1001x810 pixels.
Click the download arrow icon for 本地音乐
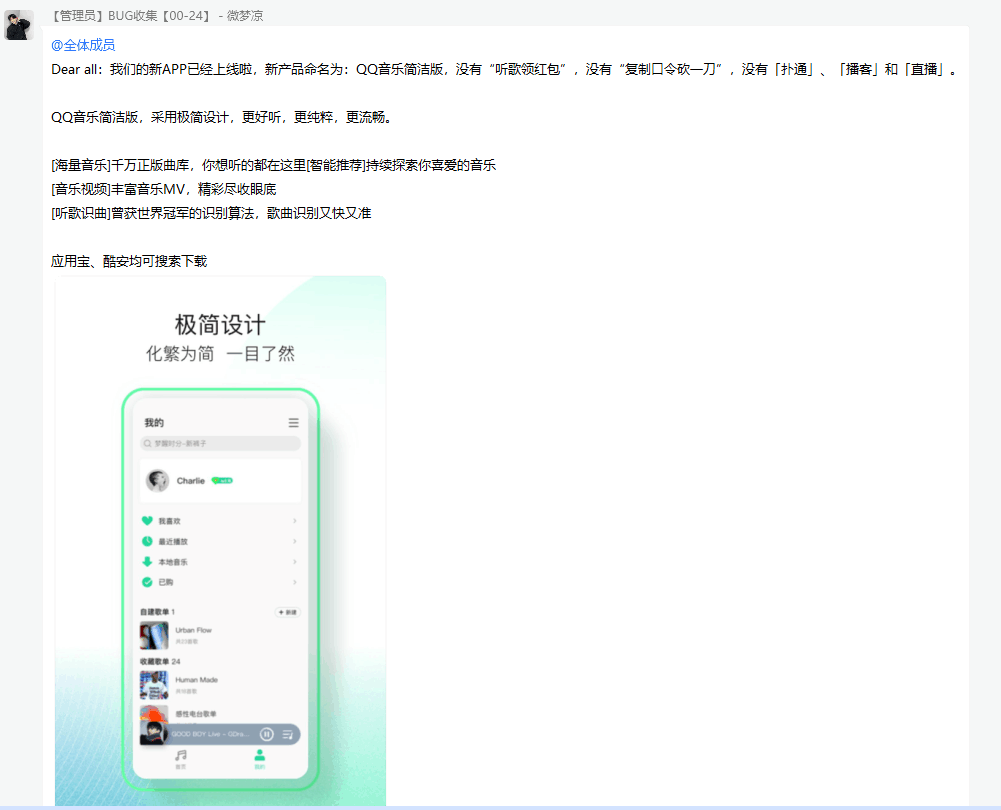pos(147,561)
